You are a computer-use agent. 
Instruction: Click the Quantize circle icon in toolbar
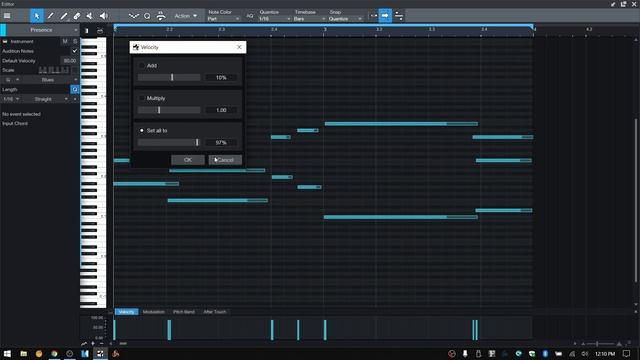pyautogui.click(x=147, y=16)
